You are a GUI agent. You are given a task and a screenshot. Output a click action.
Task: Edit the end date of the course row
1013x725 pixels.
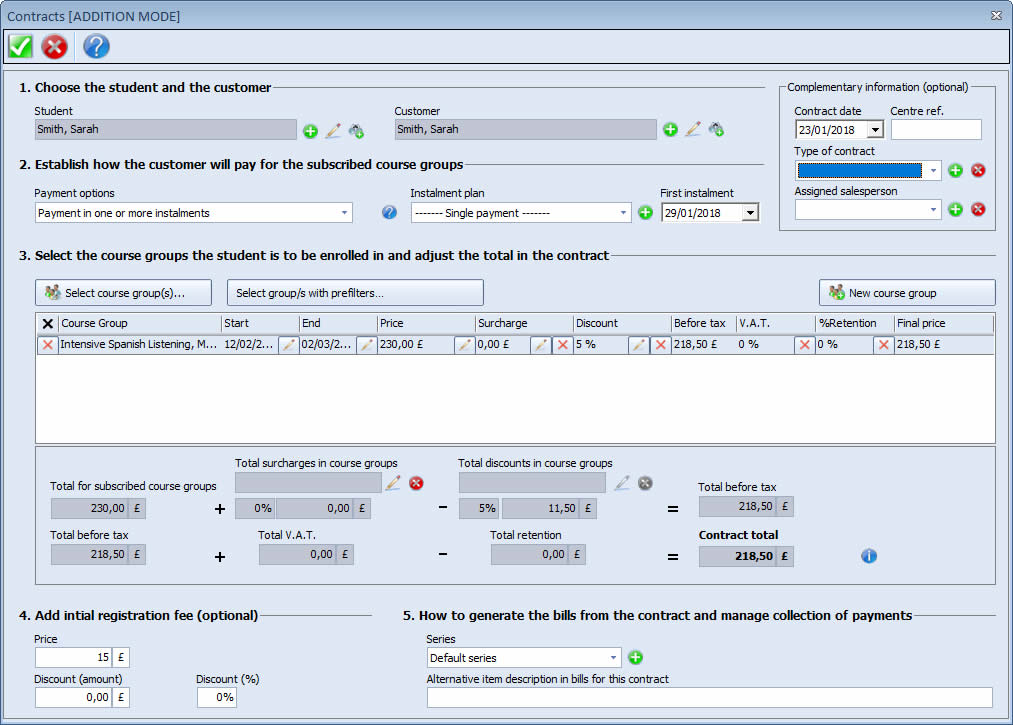[366, 345]
